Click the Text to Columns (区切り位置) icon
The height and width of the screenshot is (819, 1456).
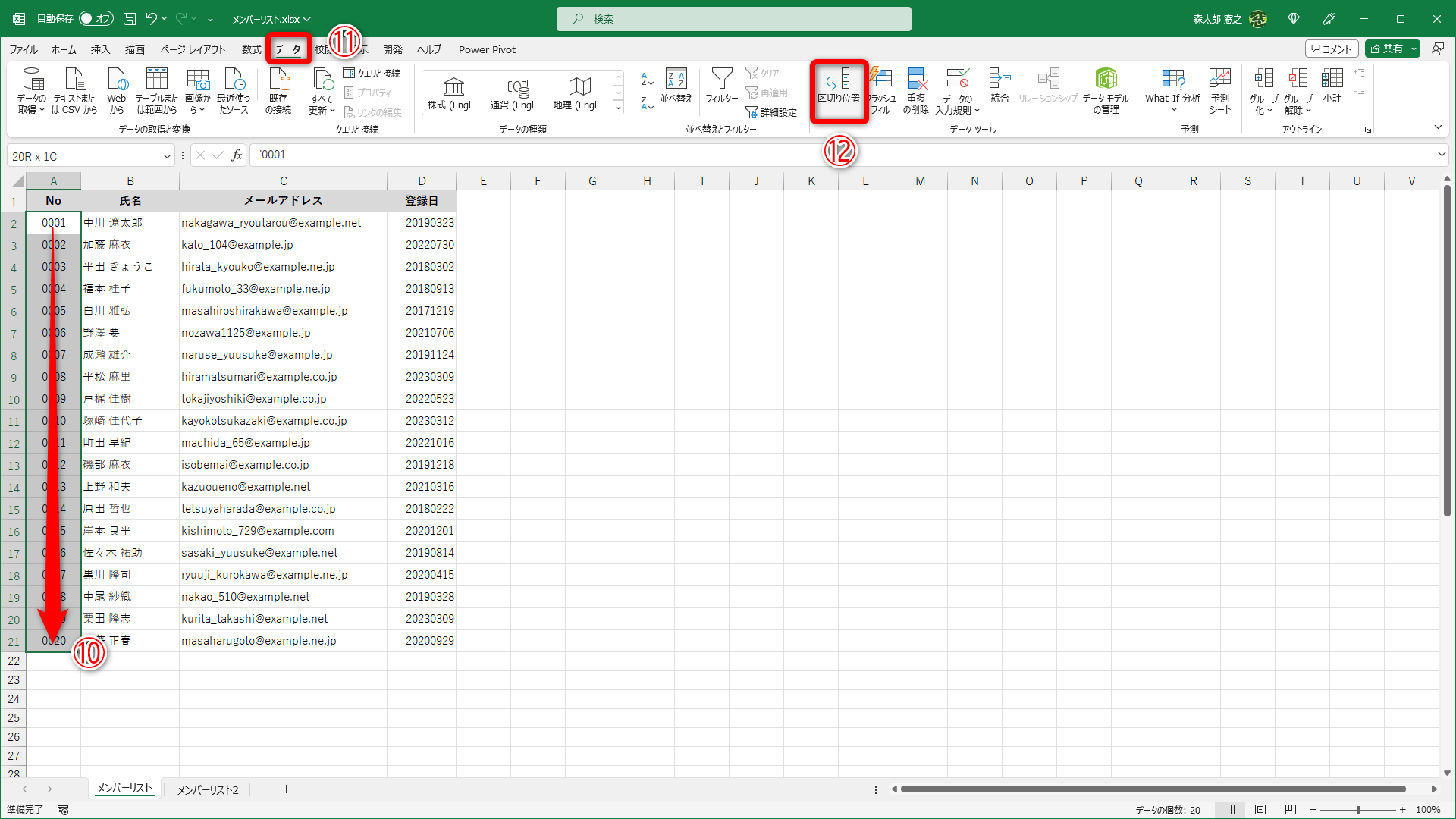pos(838,87)
